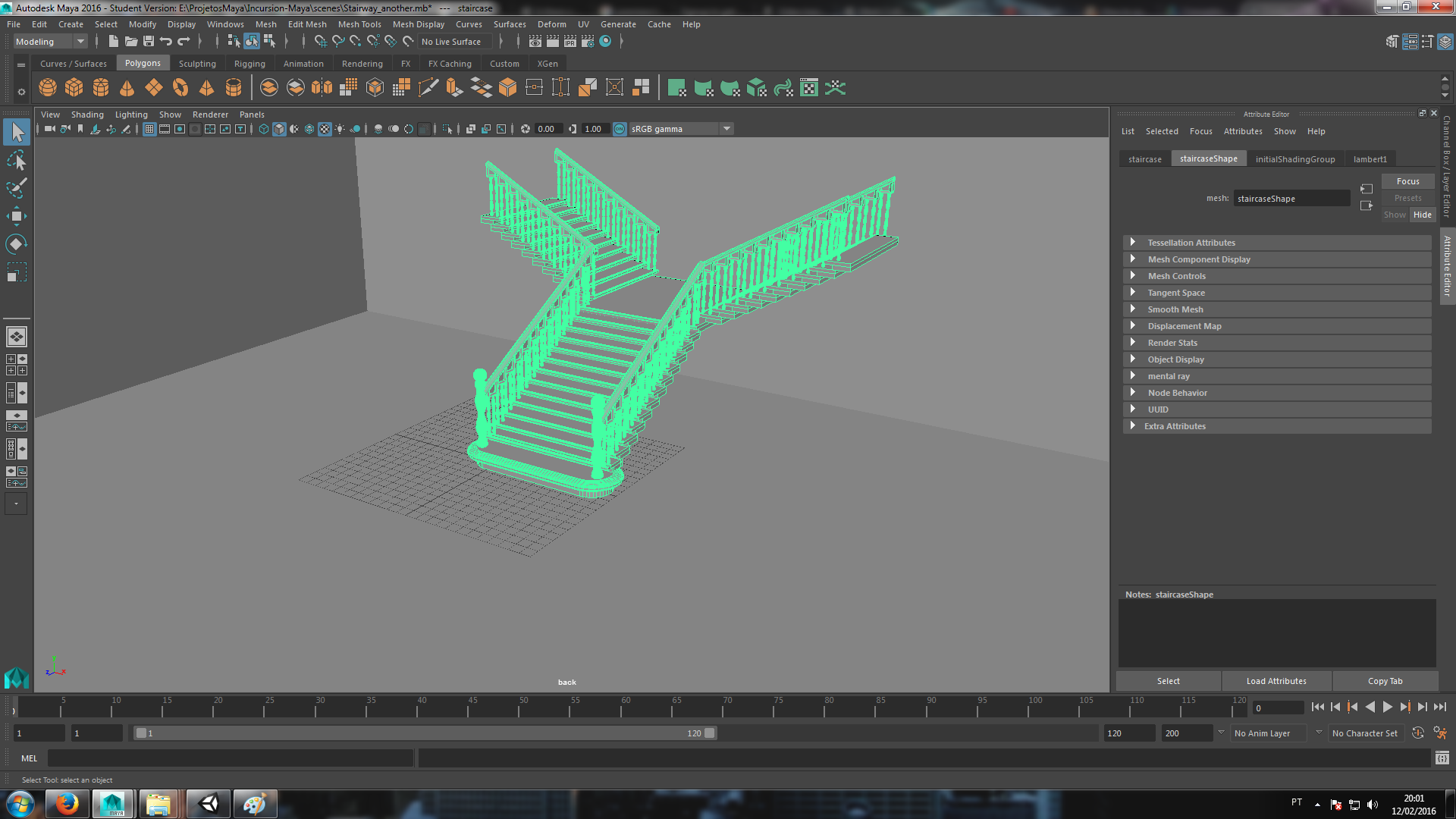
Task: Open the sRGB gamma view transform dropdown
Action: tap(681, 129)
